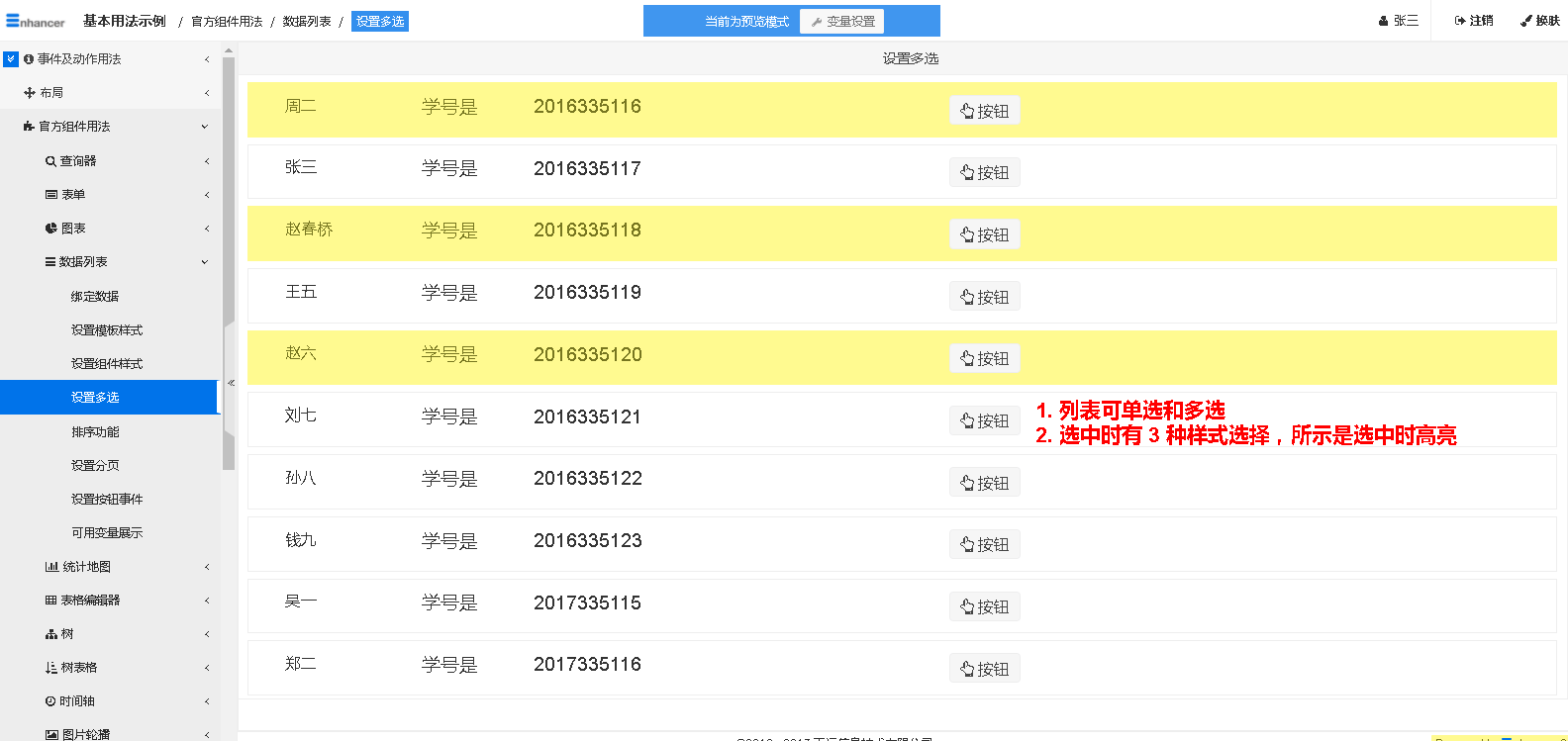The height and width of the screenshot is (741, 1568).
Task: Click the logout icon labeled 注销
Action: [1460, 21]
